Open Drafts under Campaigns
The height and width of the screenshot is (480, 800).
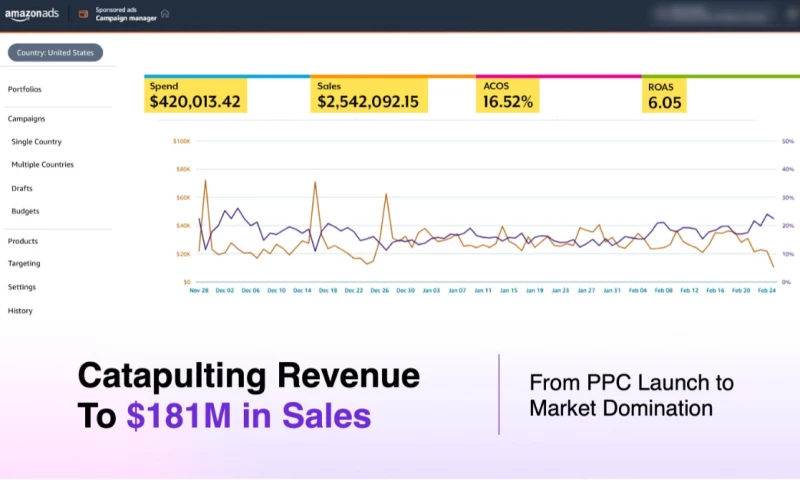[x=22, y=188]
